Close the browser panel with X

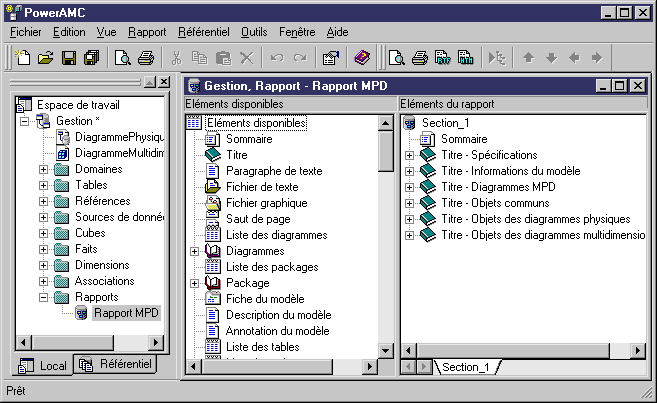pos(164,82)
